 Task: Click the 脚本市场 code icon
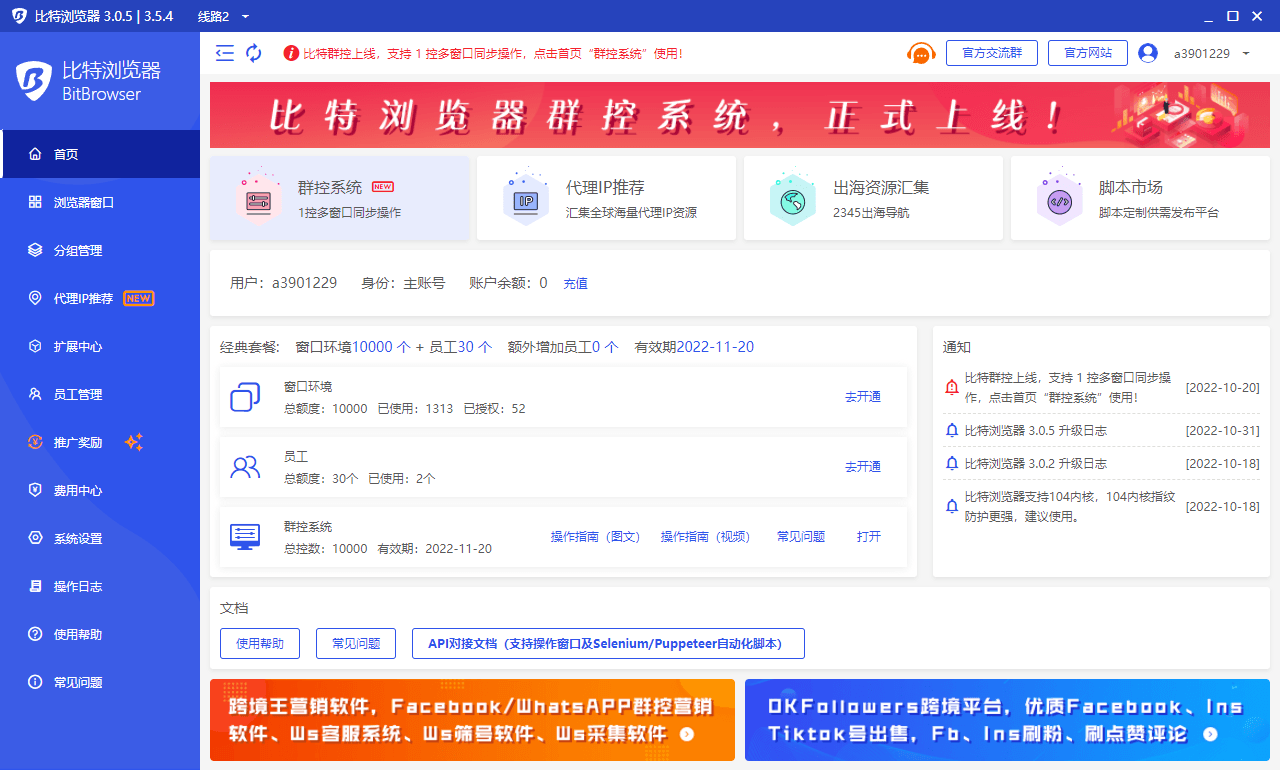(x=1059, y=200)
